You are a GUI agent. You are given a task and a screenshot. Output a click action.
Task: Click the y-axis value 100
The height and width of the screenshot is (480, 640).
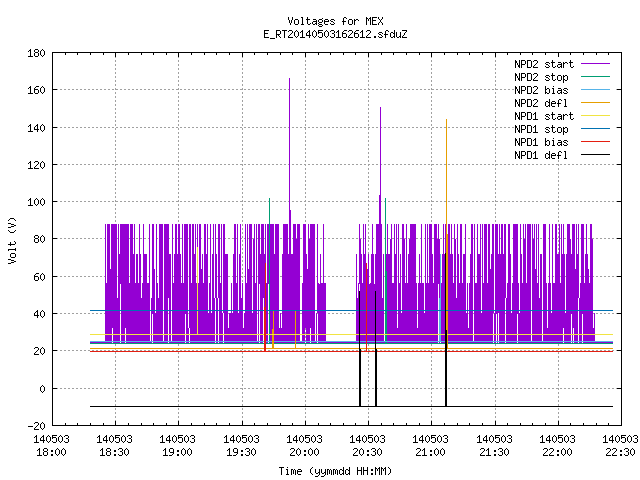(36, 202)
